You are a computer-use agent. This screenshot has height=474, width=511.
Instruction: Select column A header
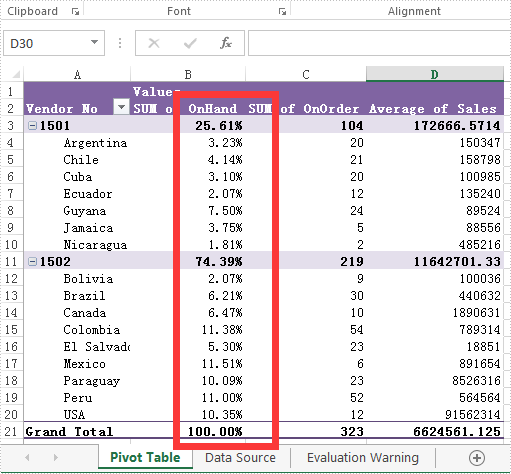[77, 74]
